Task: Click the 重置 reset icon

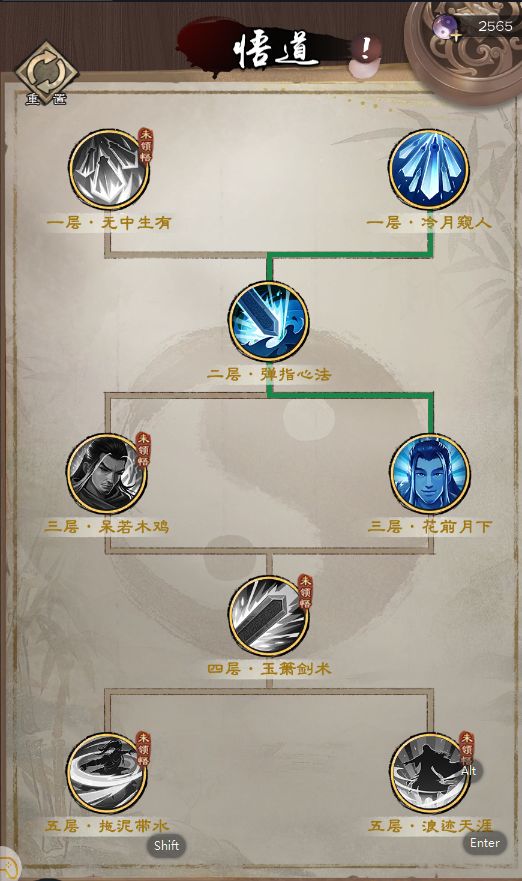Action: point(46,74)
